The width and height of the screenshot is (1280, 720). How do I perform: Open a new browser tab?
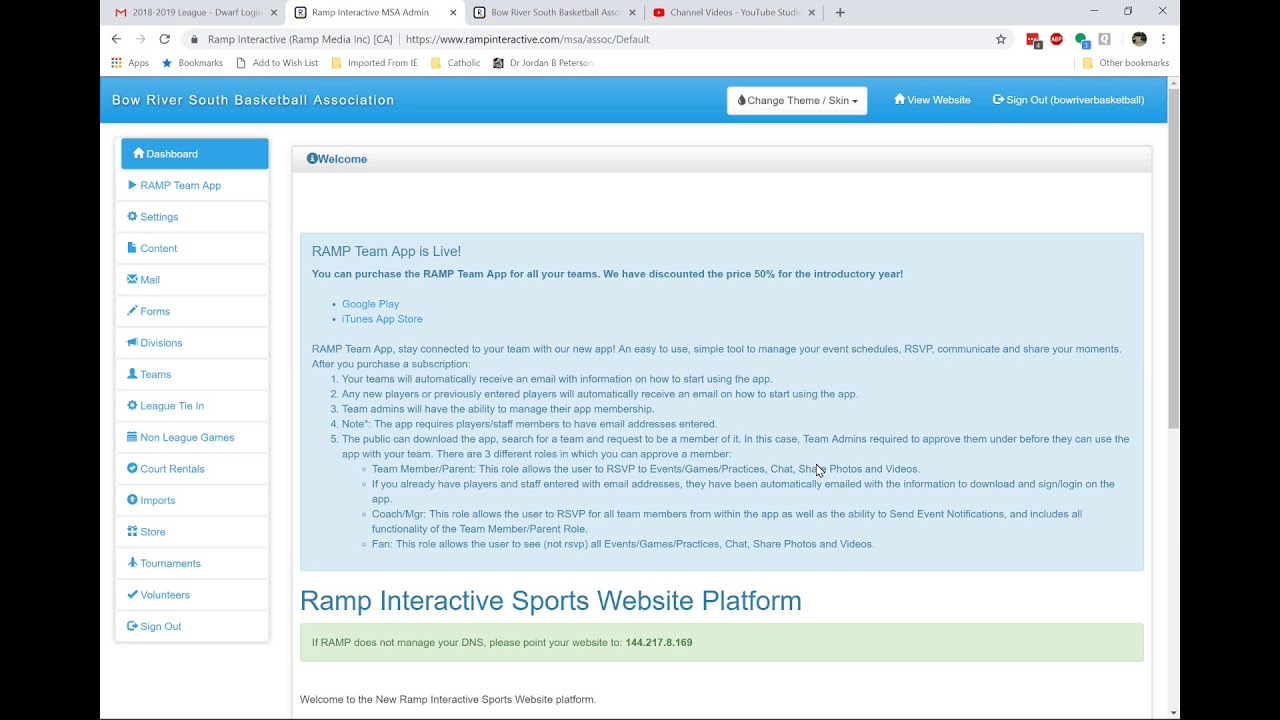coord(840,12)
